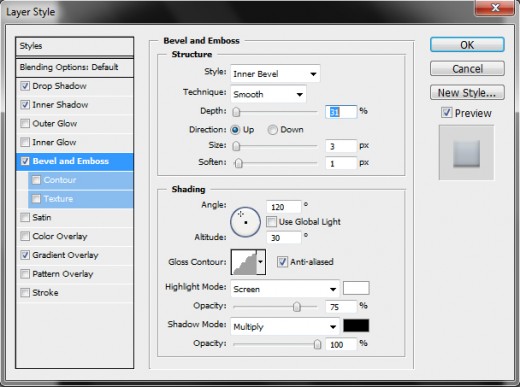Screen dimensions: 520x387
Task: Uncheck the Bevel and Emboss checkbox
Action: [x=25, y=161]
